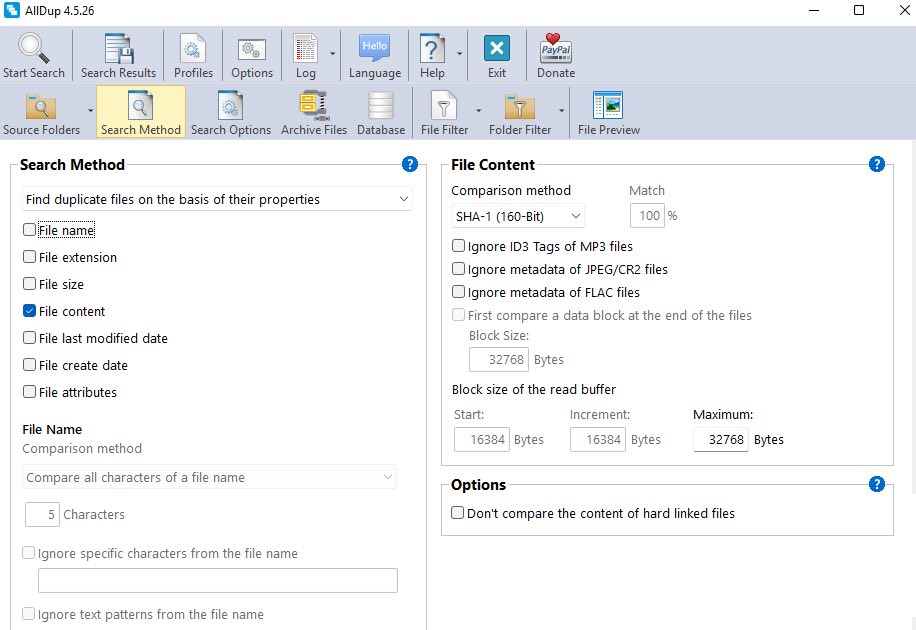The image size is (916, 630).
Task: Click the Start Search magnifier icon
Action: pos(33,49)
